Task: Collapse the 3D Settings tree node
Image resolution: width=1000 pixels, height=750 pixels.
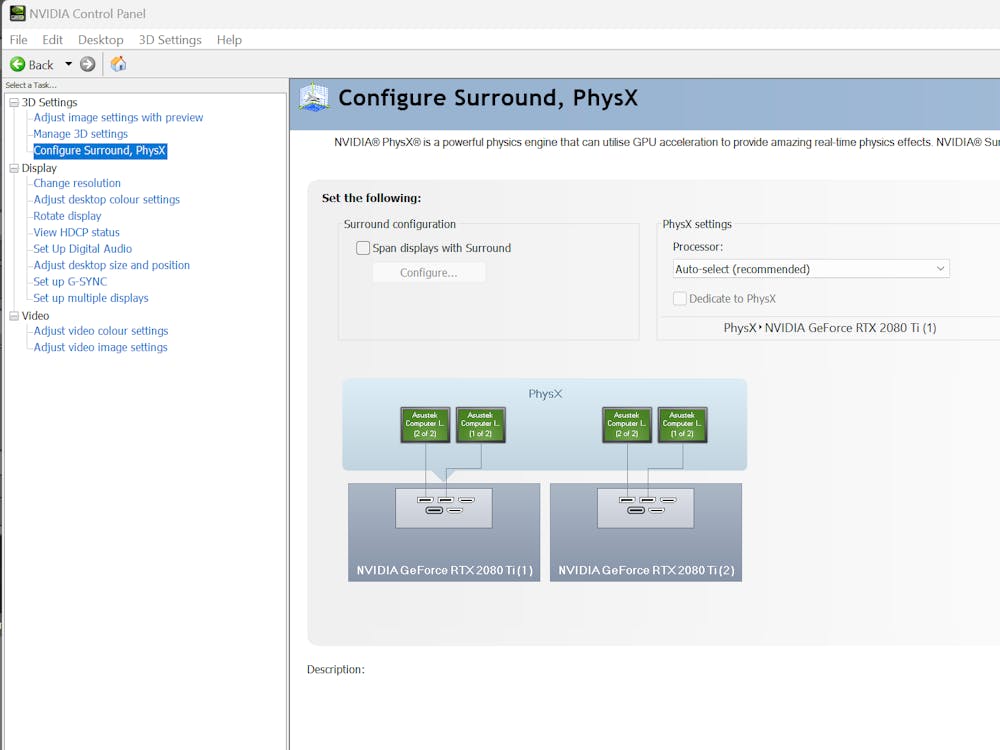Action: point(14,102)
